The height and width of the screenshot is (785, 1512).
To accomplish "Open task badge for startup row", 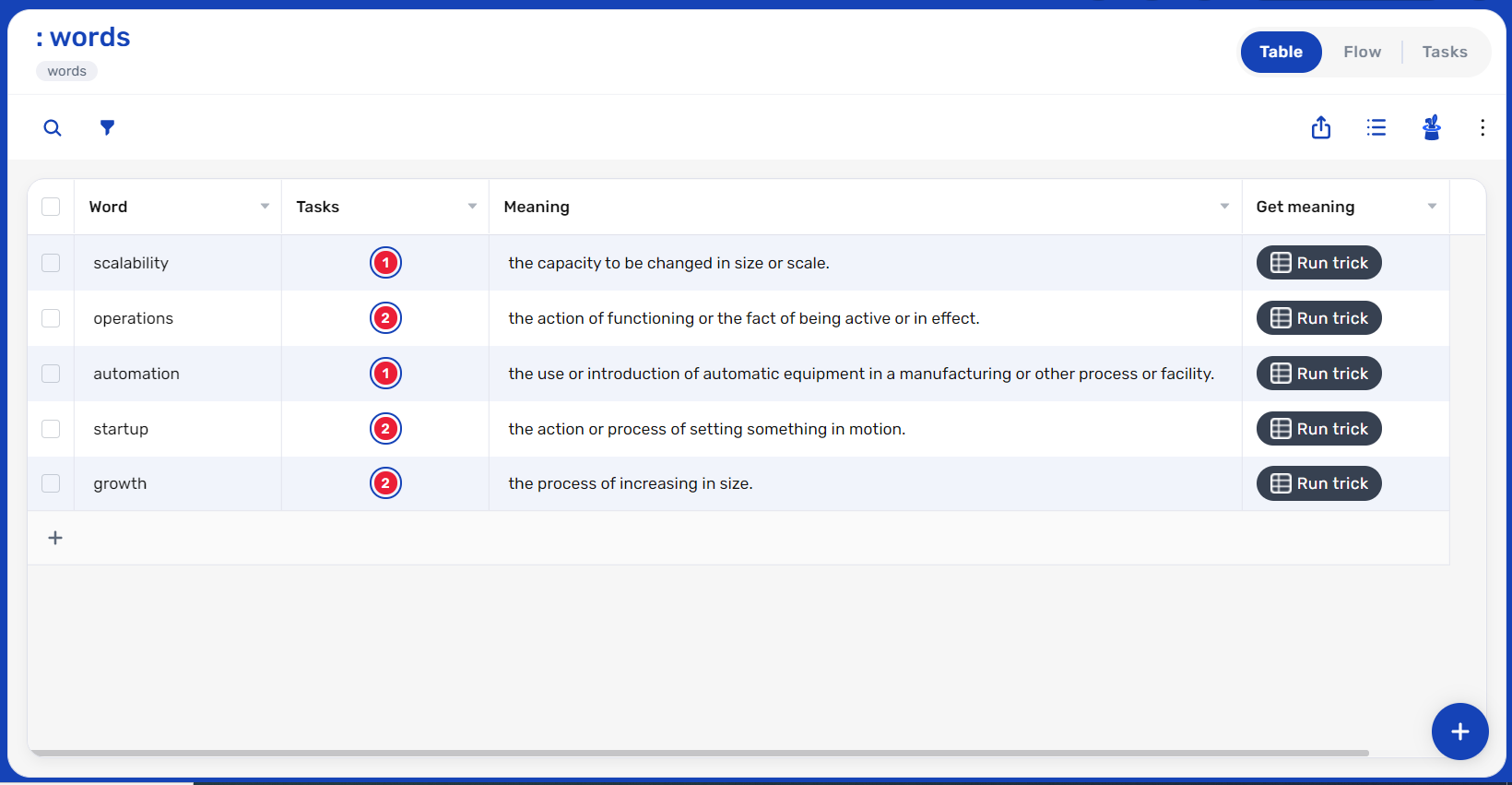I will tap(385, 429).
